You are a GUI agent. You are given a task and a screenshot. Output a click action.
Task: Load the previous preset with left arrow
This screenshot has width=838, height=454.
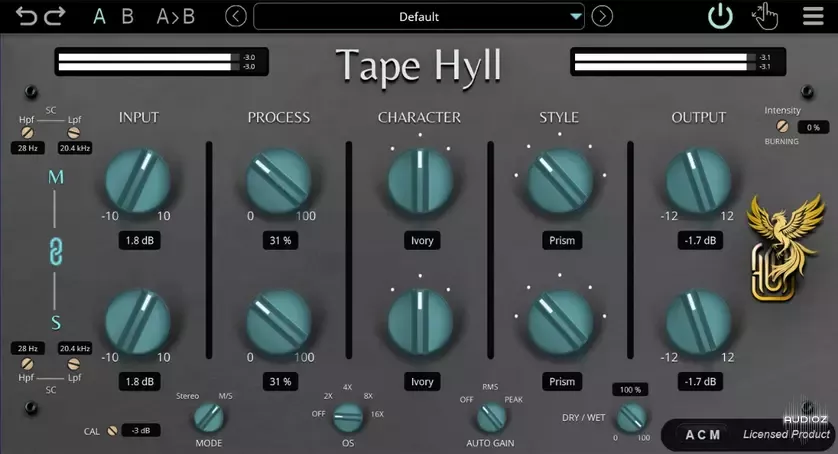pos(235,16)
